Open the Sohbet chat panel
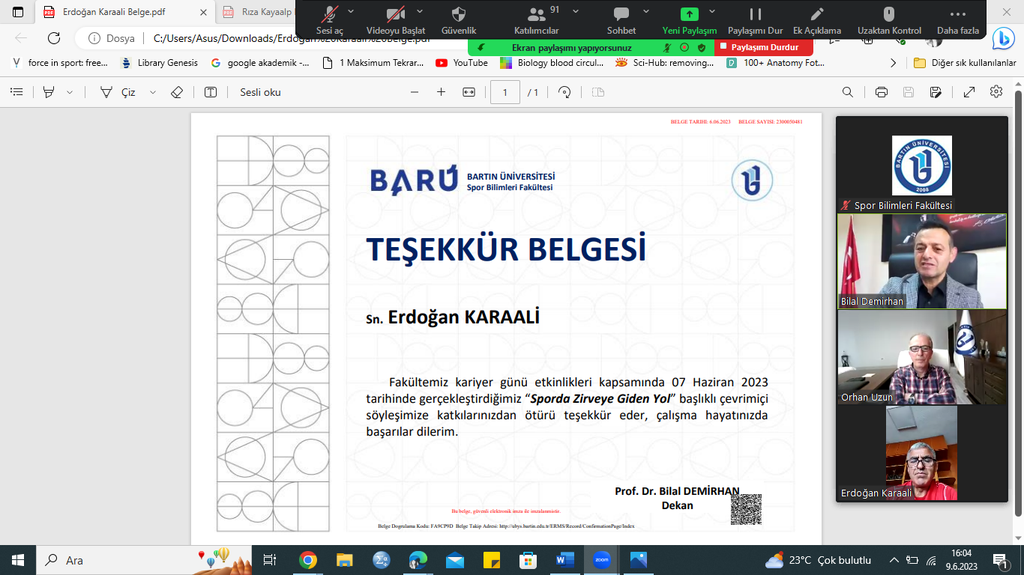 point(621,15)
